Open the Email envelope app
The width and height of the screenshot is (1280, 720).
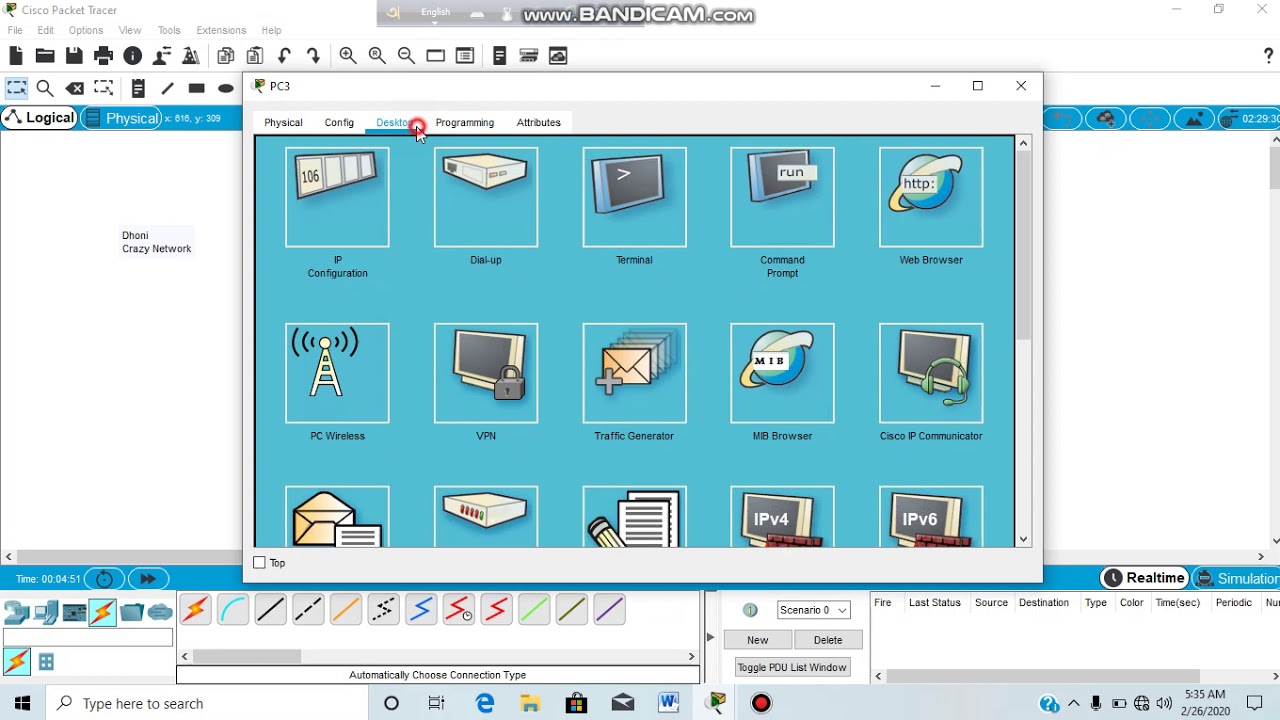tap(337, 517)
